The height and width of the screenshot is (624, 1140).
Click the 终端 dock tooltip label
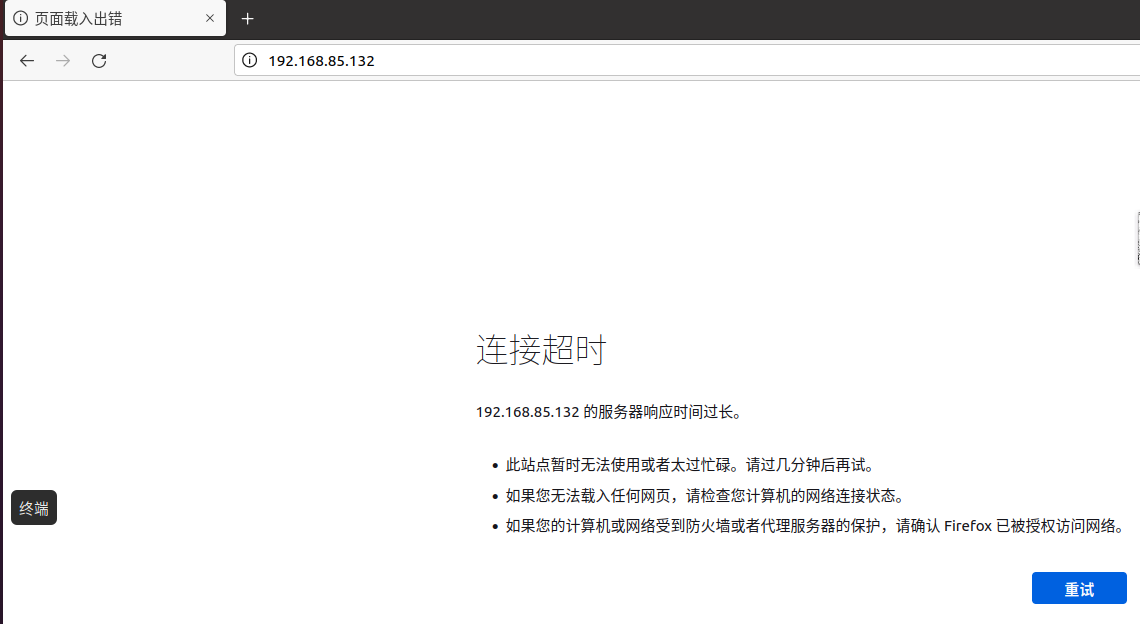34,508
